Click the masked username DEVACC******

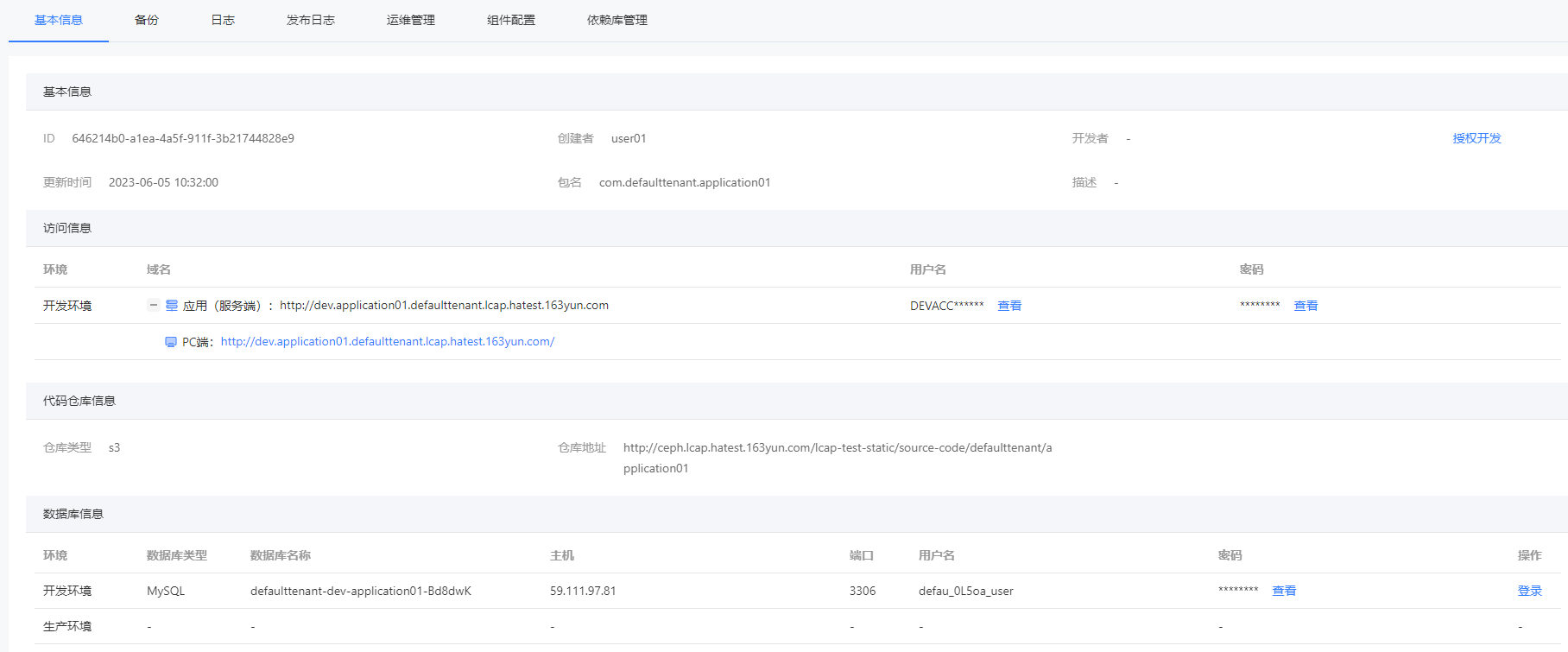[x=947, y=306]
